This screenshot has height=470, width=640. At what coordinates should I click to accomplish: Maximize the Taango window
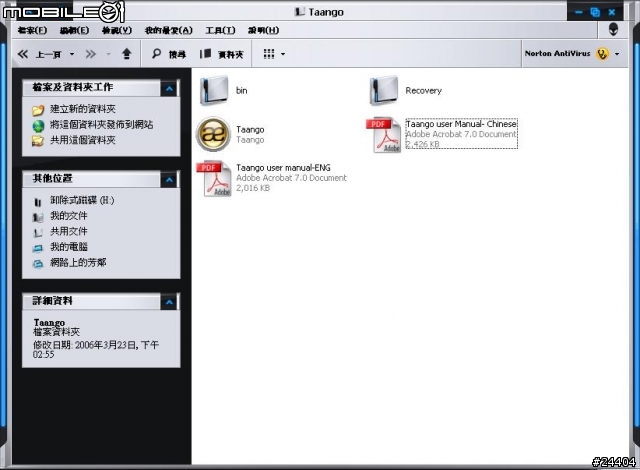coord(595,12)
